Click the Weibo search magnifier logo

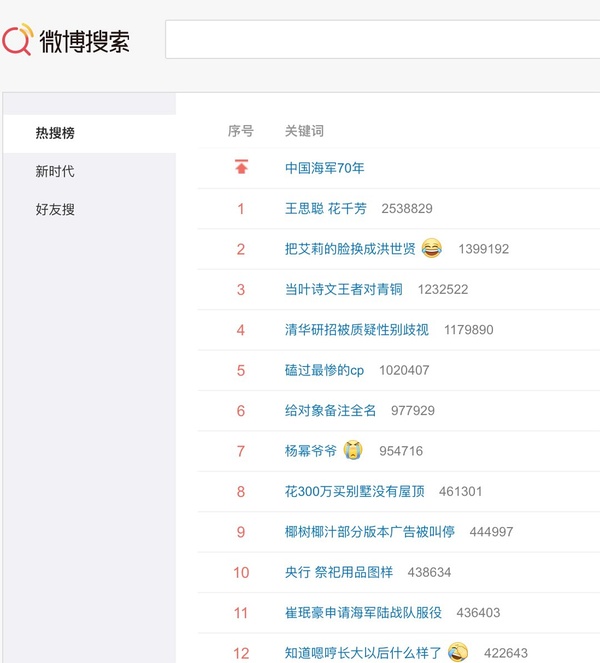pos(17,39)
